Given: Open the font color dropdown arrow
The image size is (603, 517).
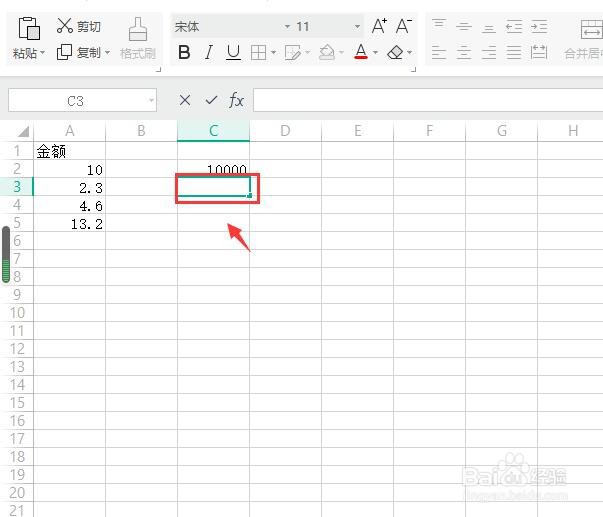Looking at the screenshot, I should coord(375,52).
